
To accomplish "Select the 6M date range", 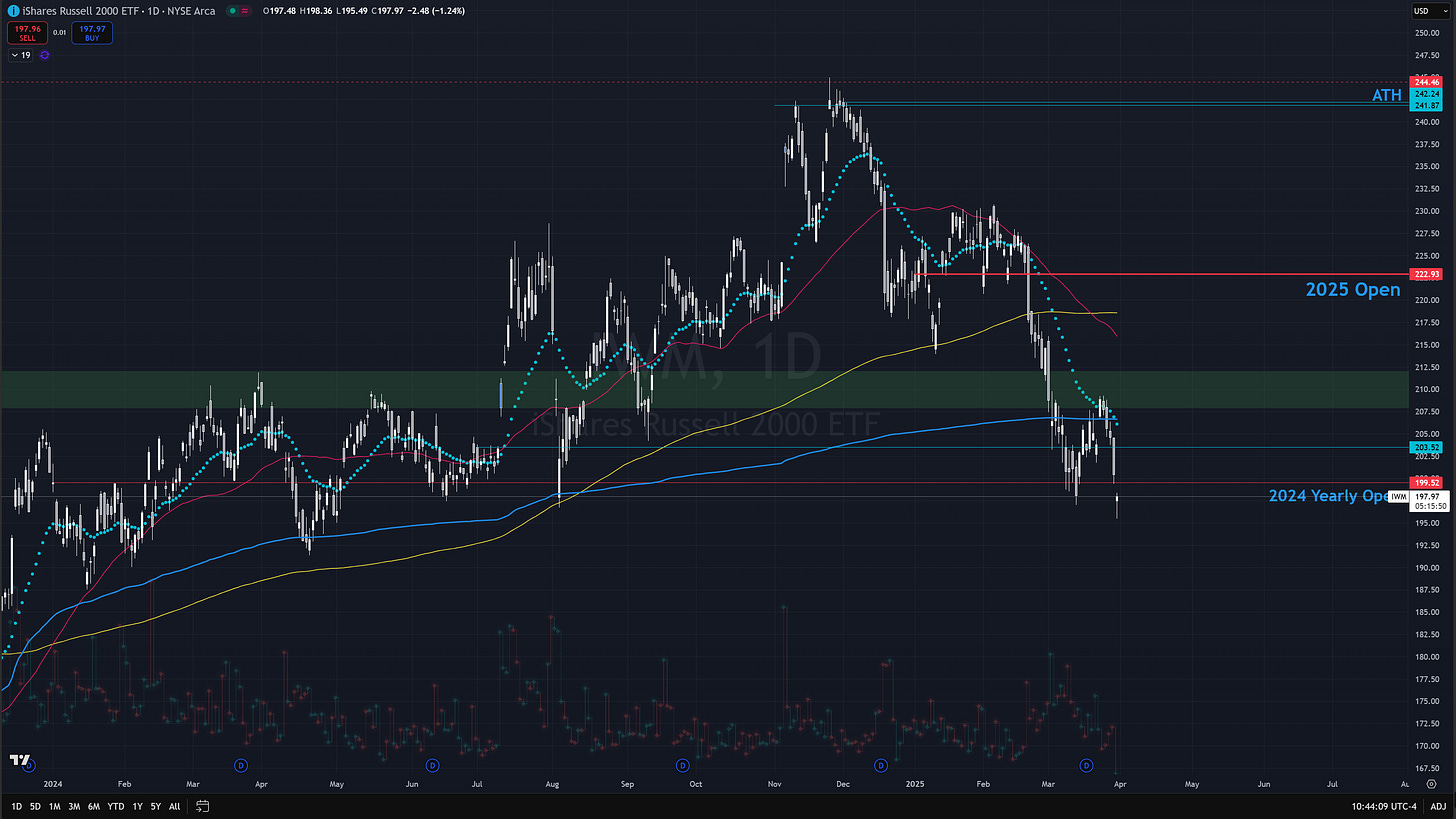I will [94, 805].
